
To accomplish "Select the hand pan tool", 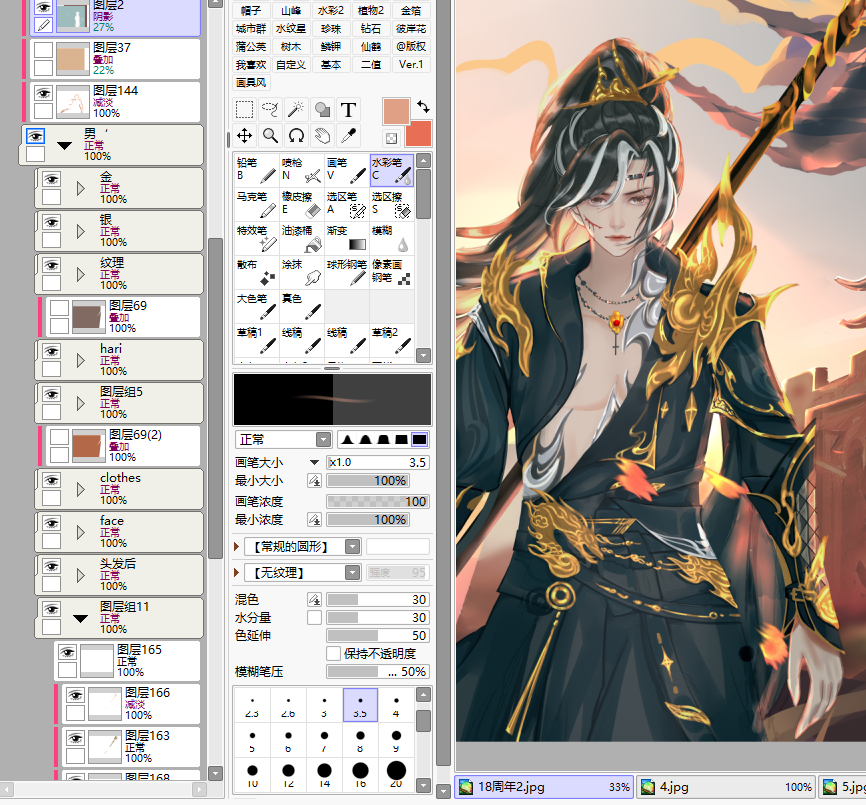I will point(322,135).
